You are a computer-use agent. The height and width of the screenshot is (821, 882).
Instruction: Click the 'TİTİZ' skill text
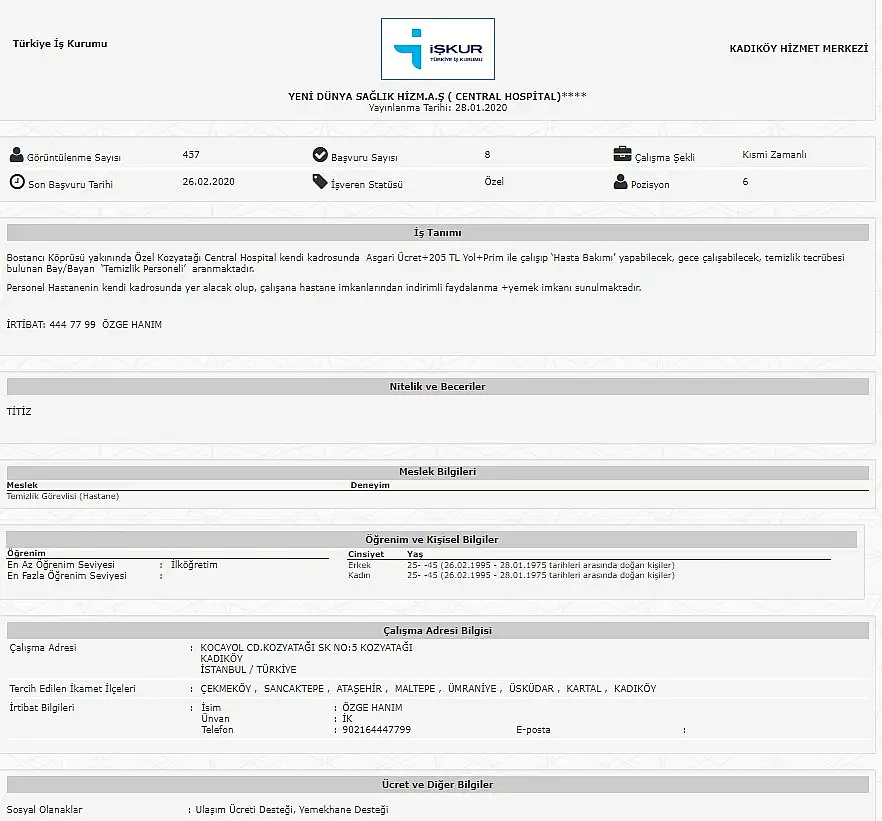pyautogui.click(x=19, y=412)
